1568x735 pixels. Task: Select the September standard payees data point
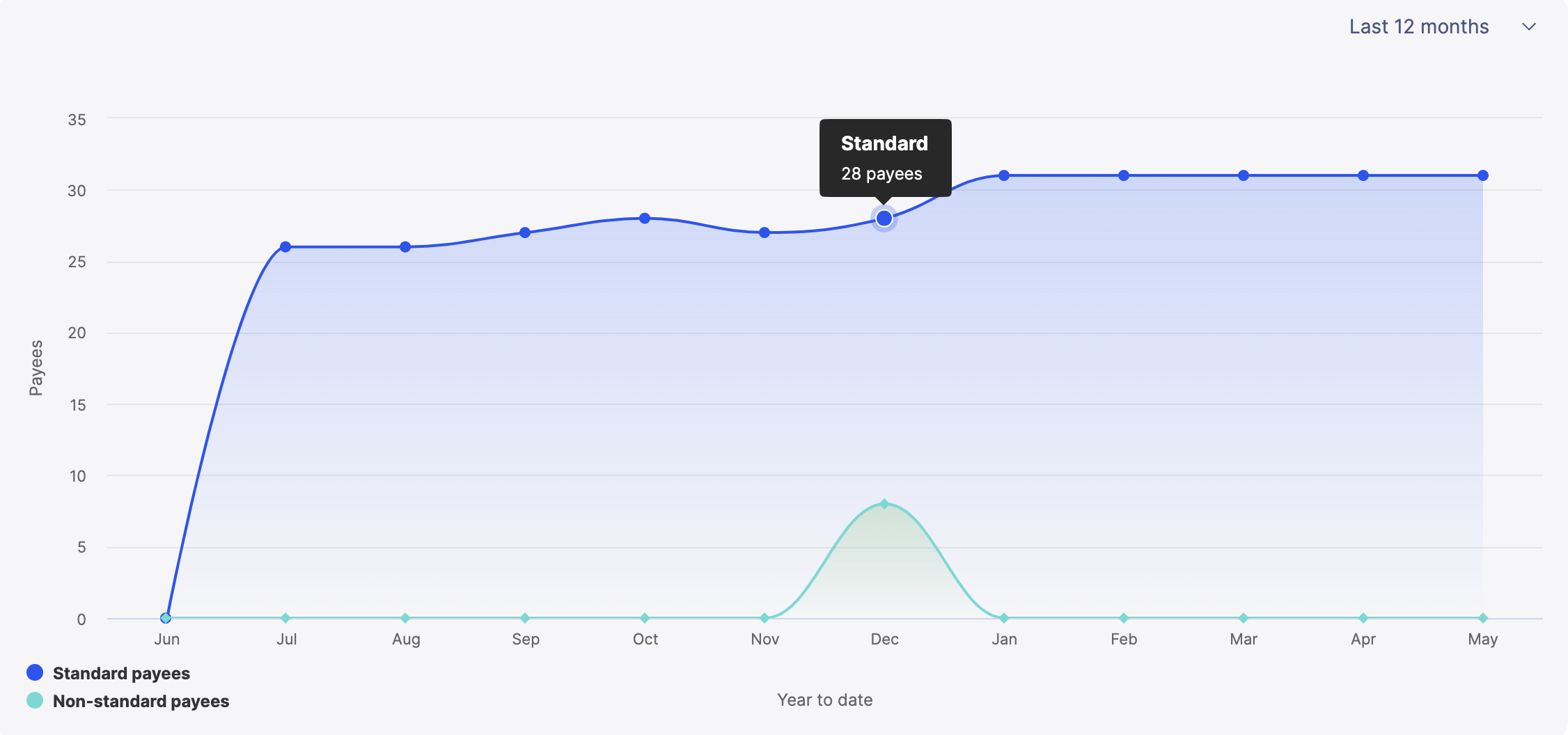click(525, 232)
